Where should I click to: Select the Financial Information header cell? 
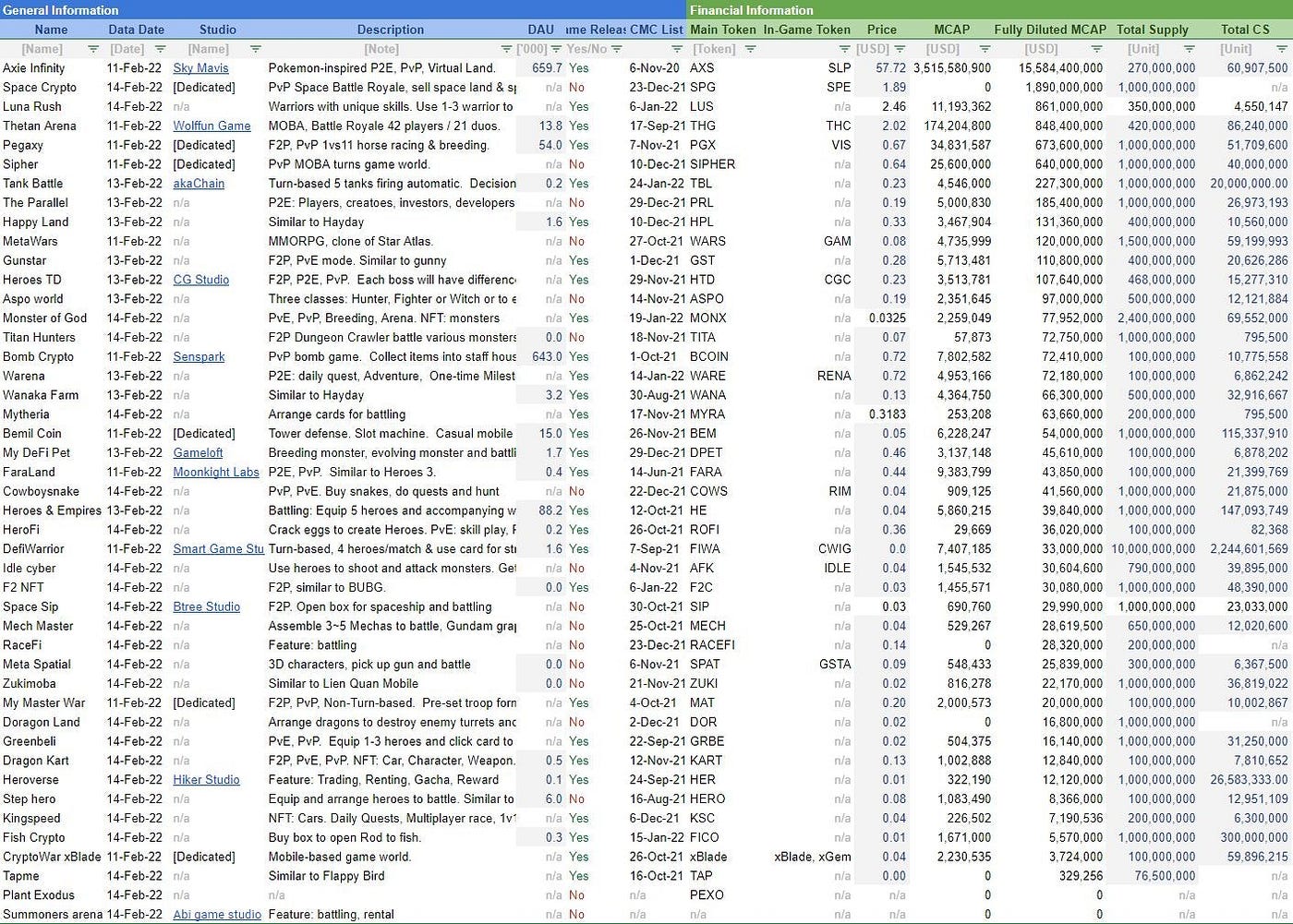[x=990, y=10]
